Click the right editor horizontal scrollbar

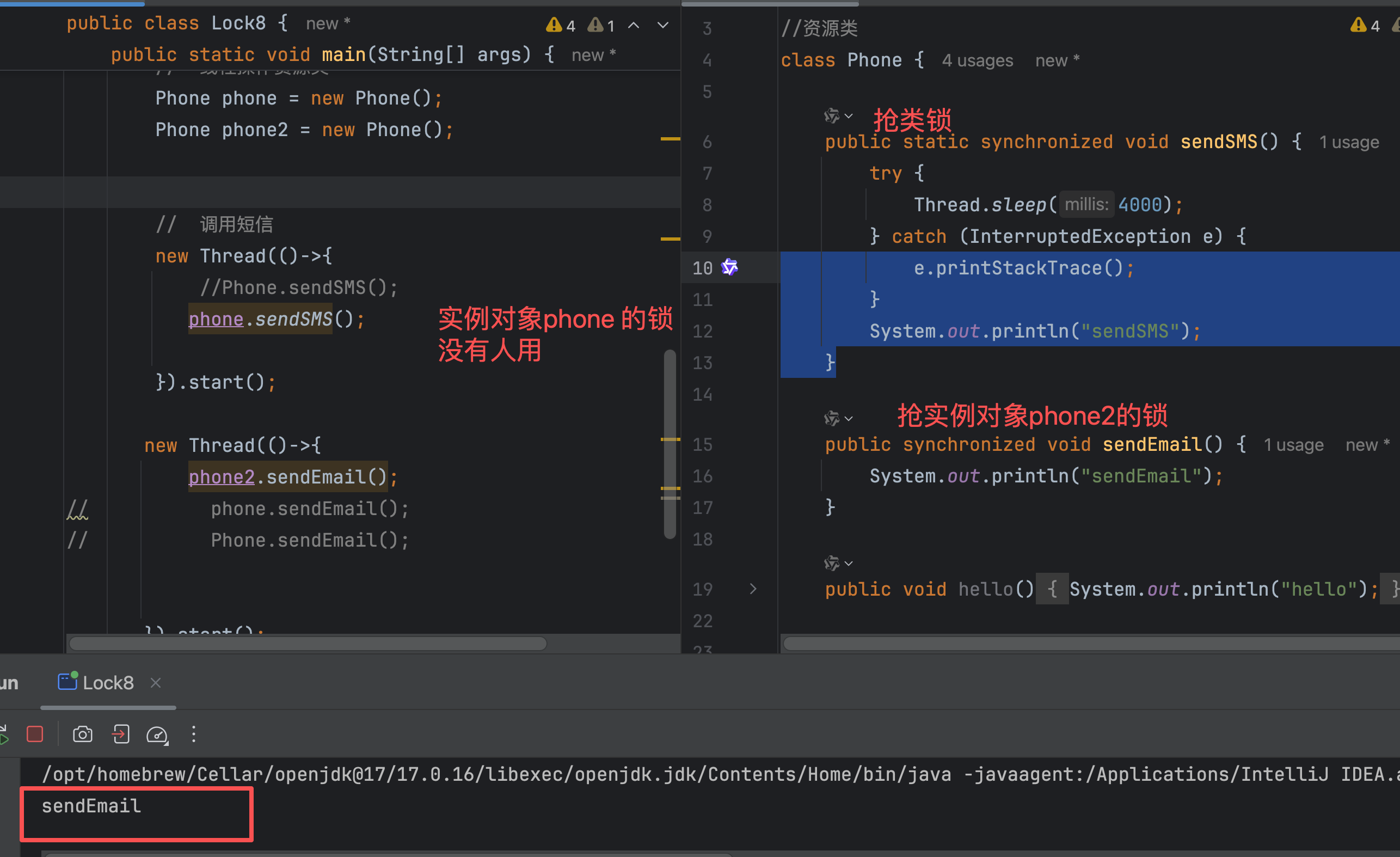click(1079, 644)
